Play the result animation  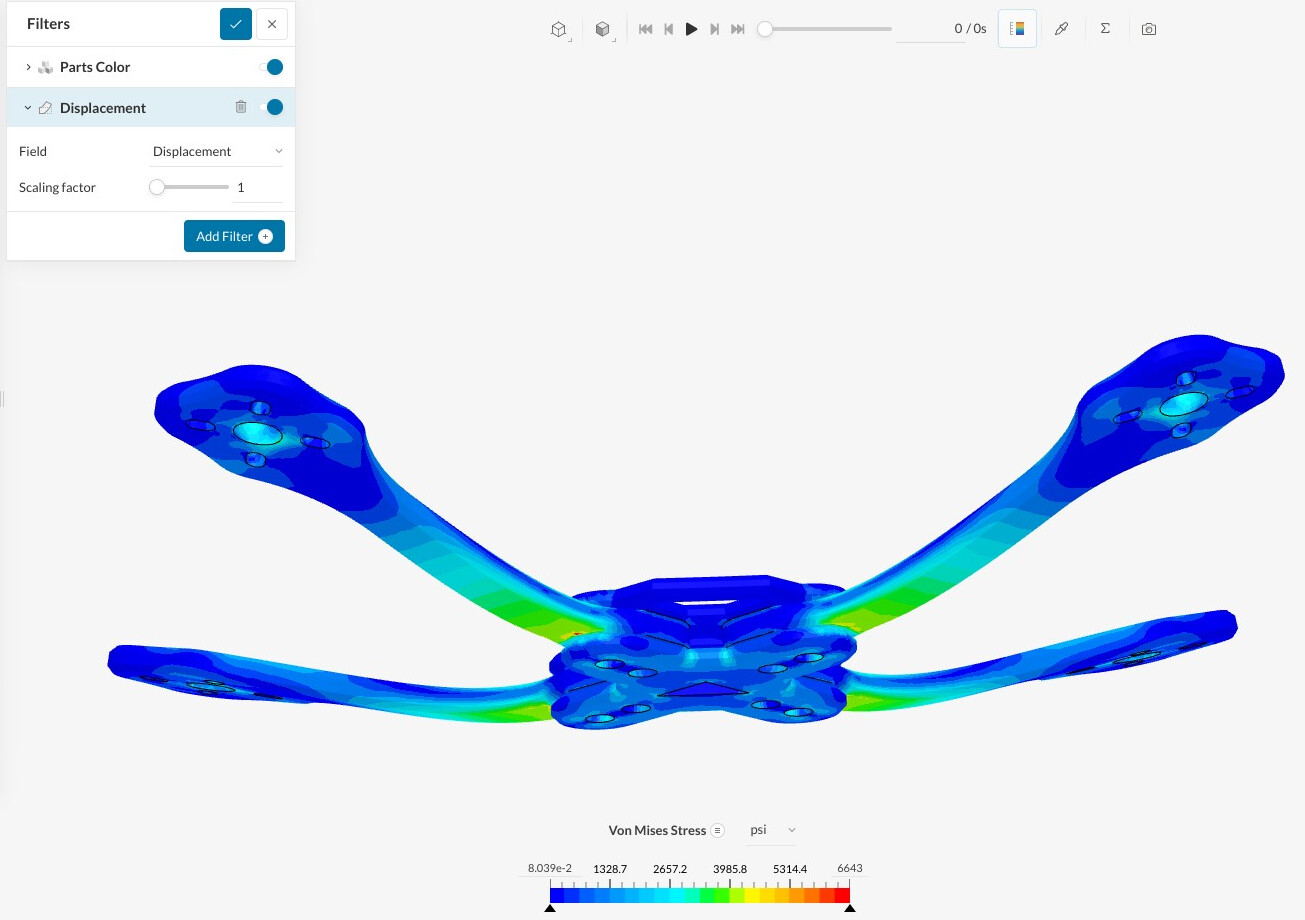[691, 29]
